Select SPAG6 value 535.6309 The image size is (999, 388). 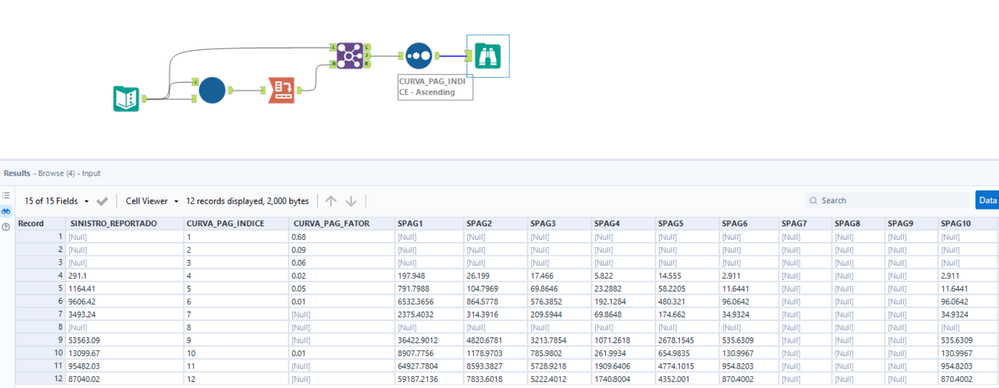[749, 340]
